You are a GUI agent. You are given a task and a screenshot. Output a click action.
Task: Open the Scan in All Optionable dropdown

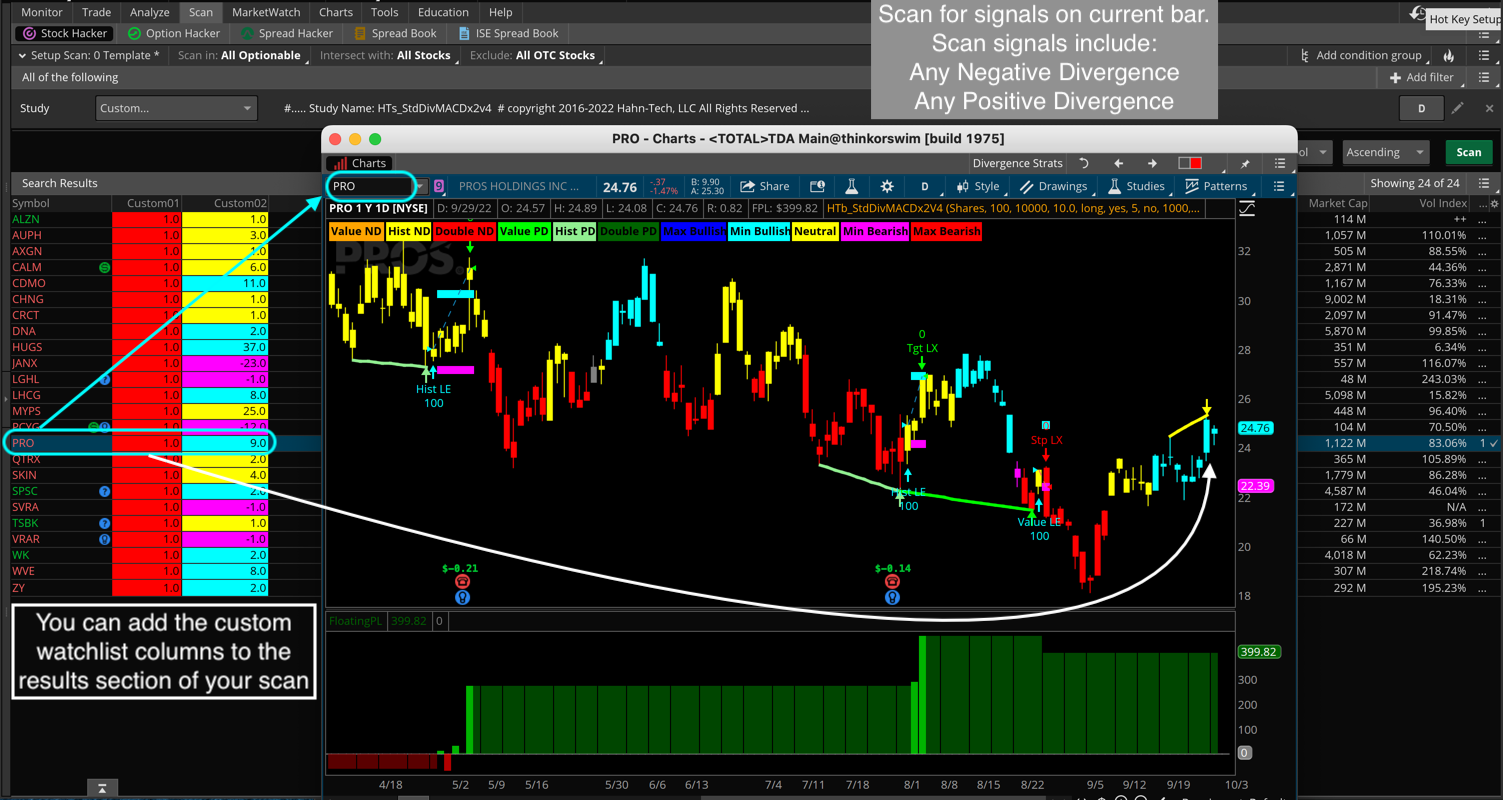pos(262,55)
